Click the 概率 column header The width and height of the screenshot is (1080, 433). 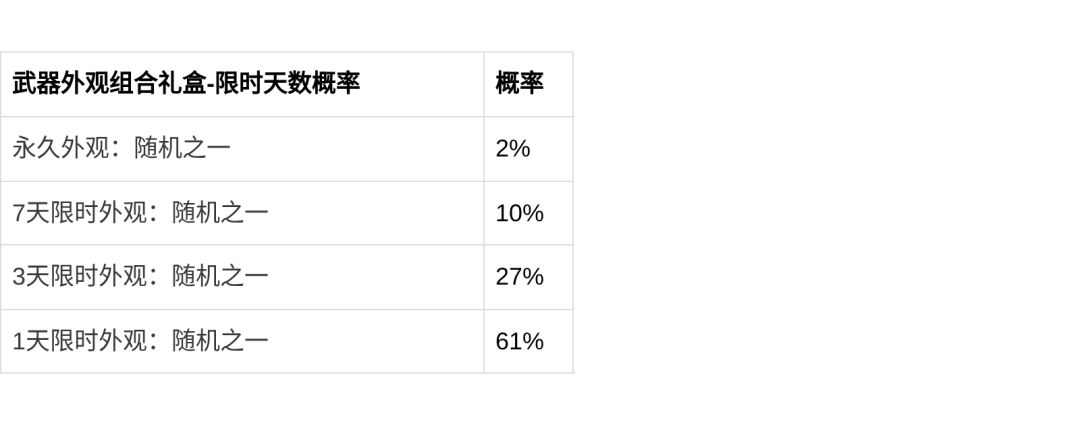click(519, 84)
